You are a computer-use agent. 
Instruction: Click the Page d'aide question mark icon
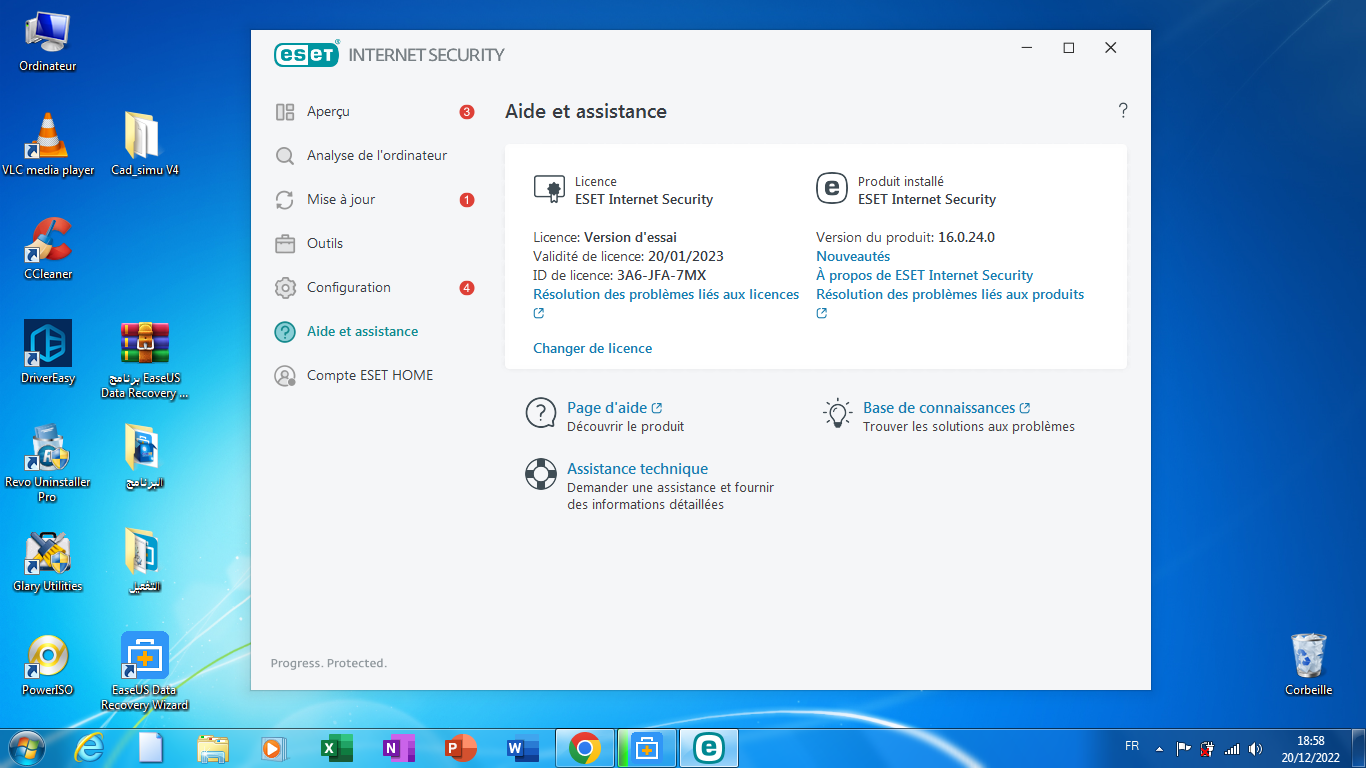coord(541,413)
